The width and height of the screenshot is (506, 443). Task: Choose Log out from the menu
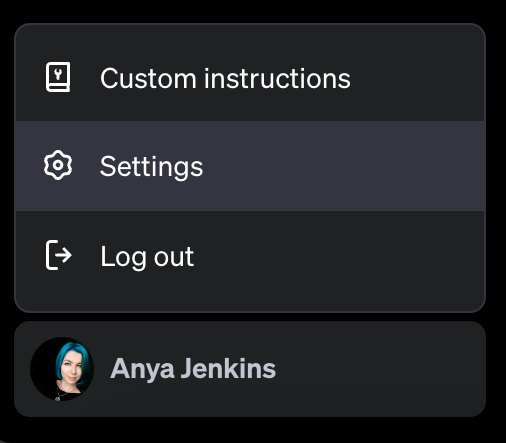[x=250, y=256]
